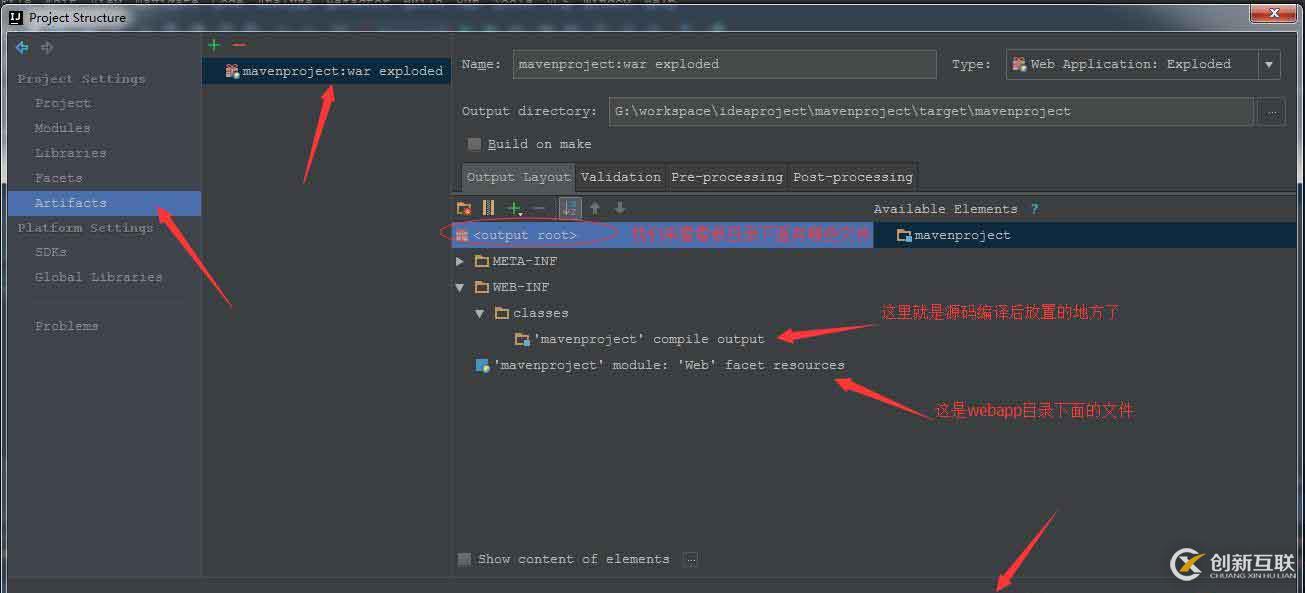Collapse the WEB-INF tree node
This screenshot has width=1305, height=593.
[x=460, y=287]
